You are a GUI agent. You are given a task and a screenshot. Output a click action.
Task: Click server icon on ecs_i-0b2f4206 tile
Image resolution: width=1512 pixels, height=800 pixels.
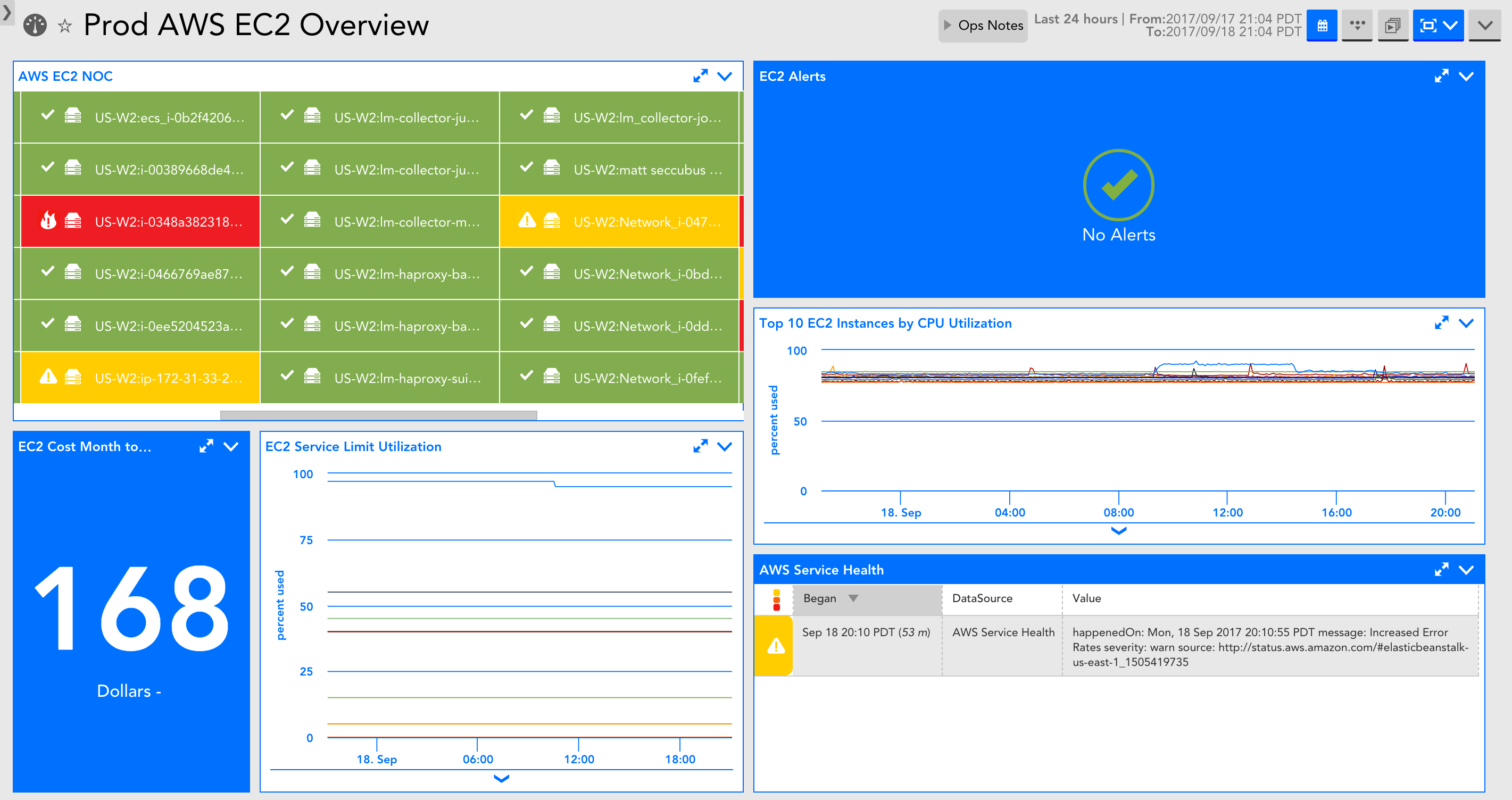click(x=73, y=115)
